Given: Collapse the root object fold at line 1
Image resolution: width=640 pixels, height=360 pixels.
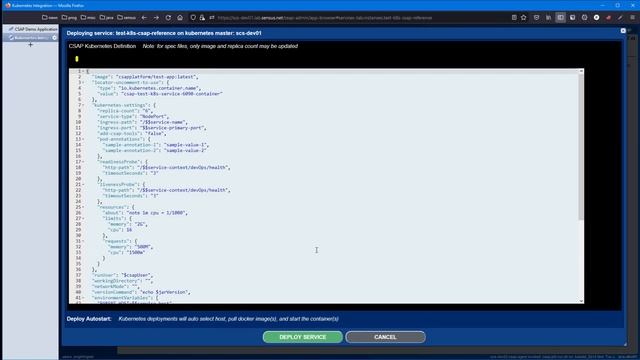Looking at the screenshot, I should click(83, 71).
